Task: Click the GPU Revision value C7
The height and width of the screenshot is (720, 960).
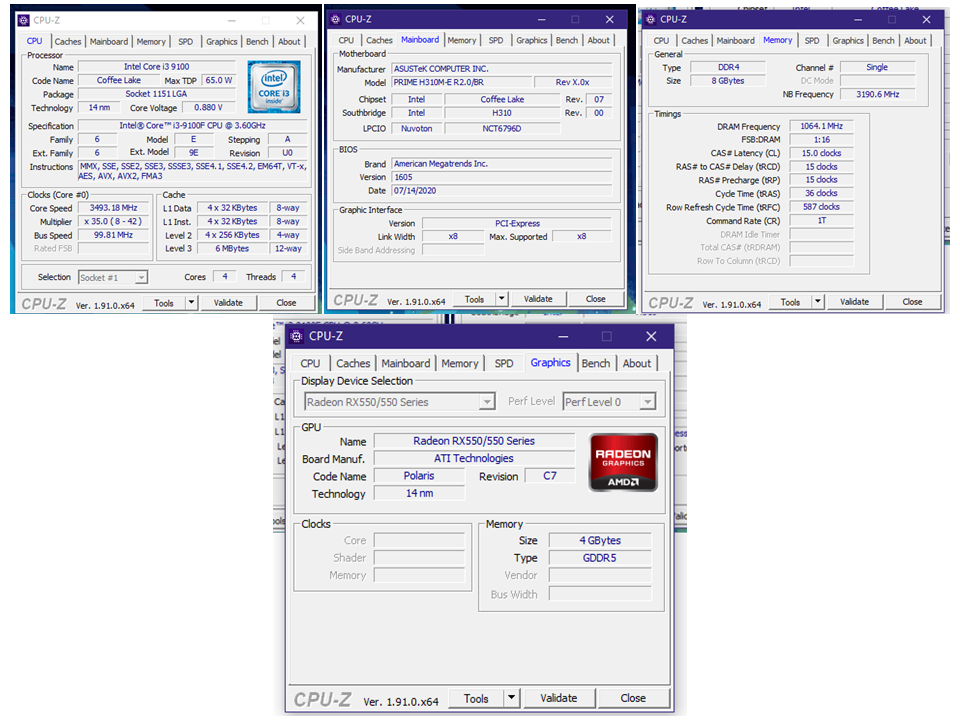Action: pyautogui.click(x=550, y=476)
